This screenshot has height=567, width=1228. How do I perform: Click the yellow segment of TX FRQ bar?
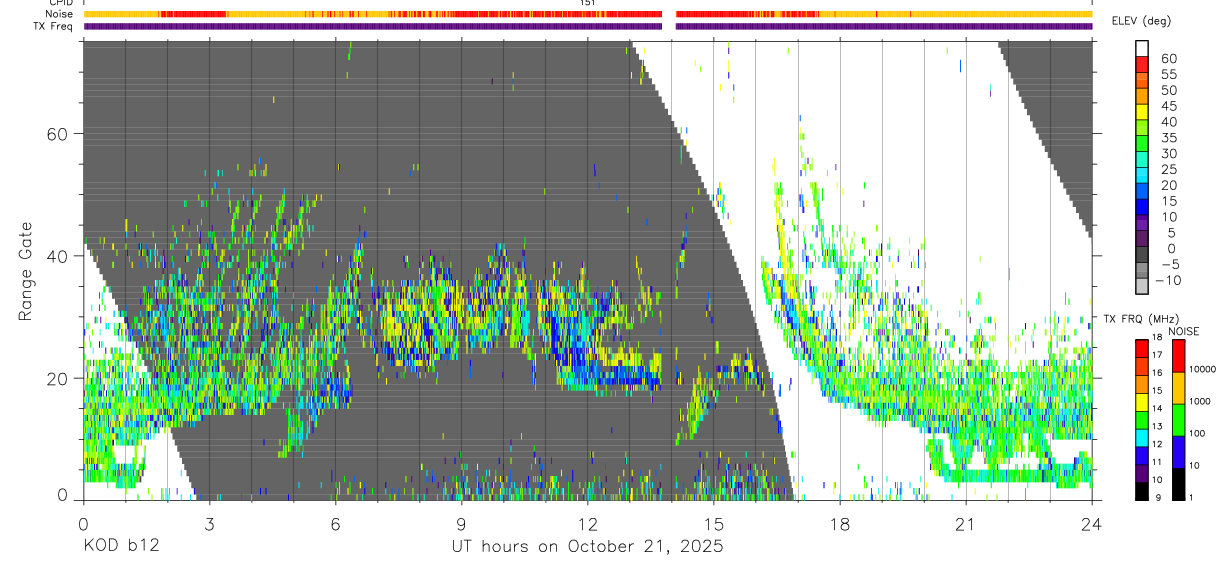(x=1142, y=400)
